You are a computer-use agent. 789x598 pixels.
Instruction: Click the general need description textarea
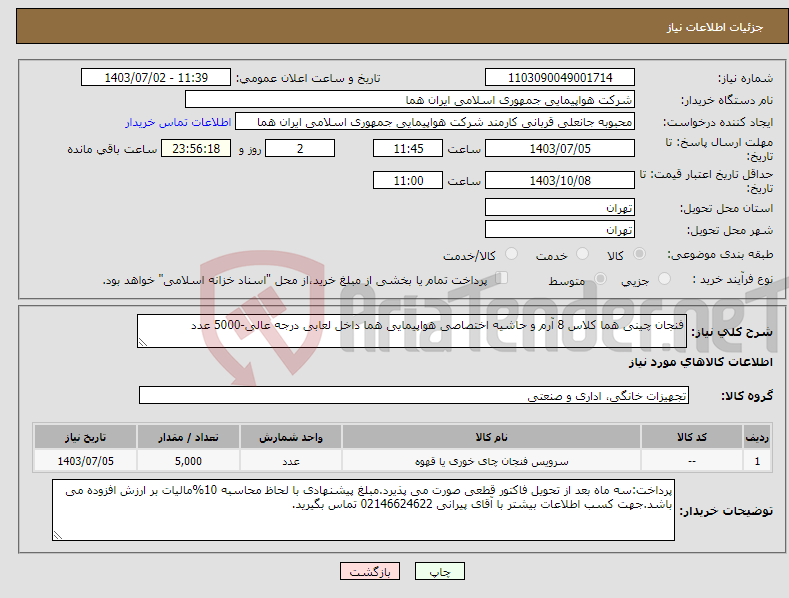pos(412,331)
